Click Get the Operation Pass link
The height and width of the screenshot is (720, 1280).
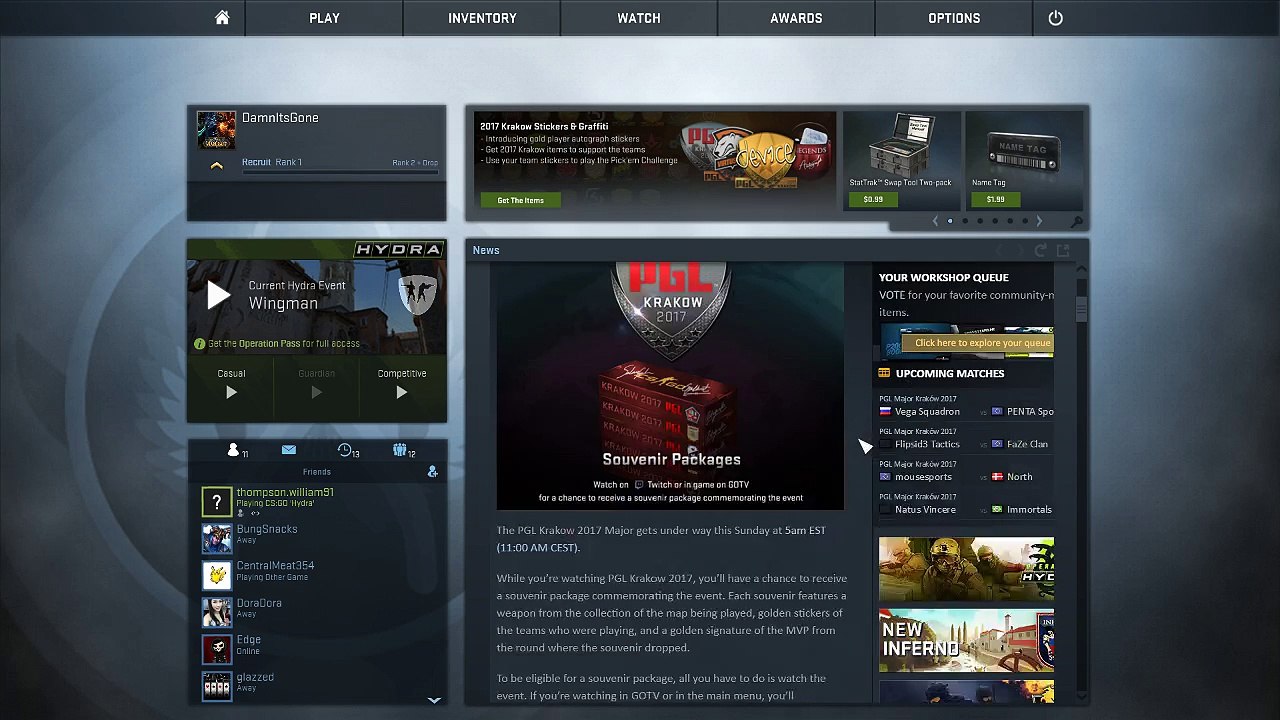(284, 344)
